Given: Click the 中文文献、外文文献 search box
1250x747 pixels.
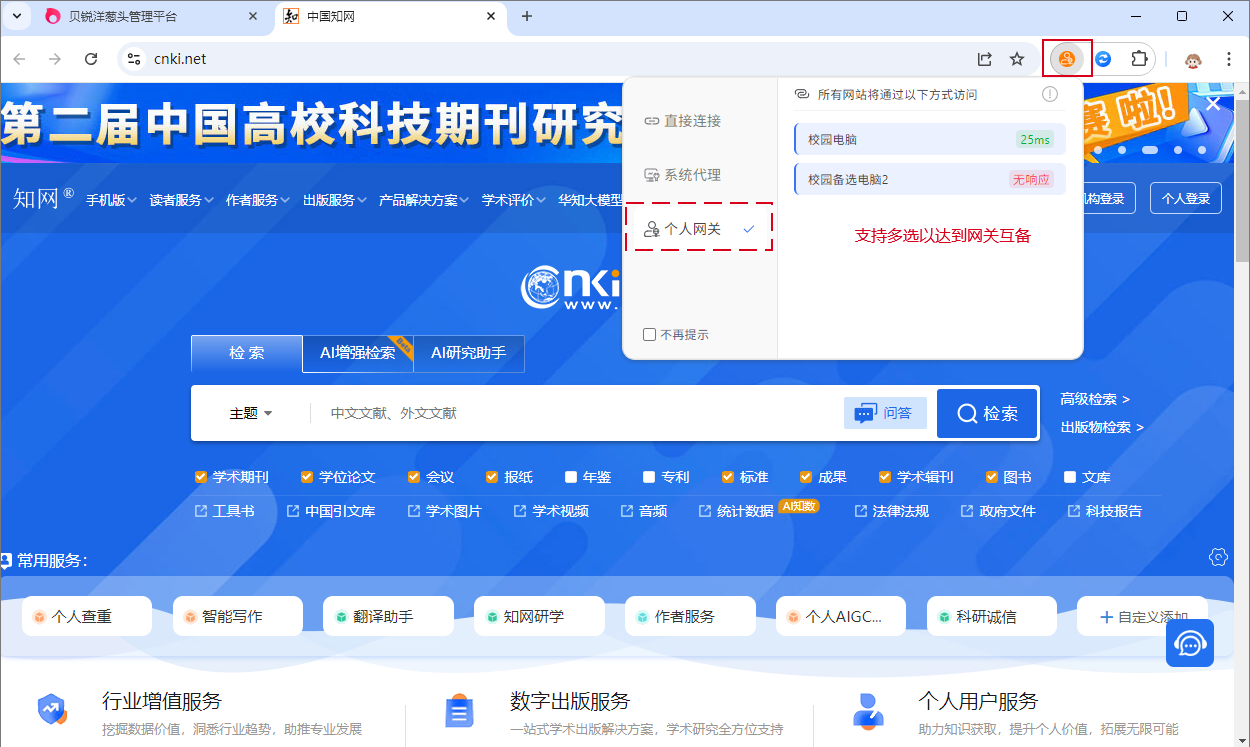Looking at the screenshot, I should point(575,413).
